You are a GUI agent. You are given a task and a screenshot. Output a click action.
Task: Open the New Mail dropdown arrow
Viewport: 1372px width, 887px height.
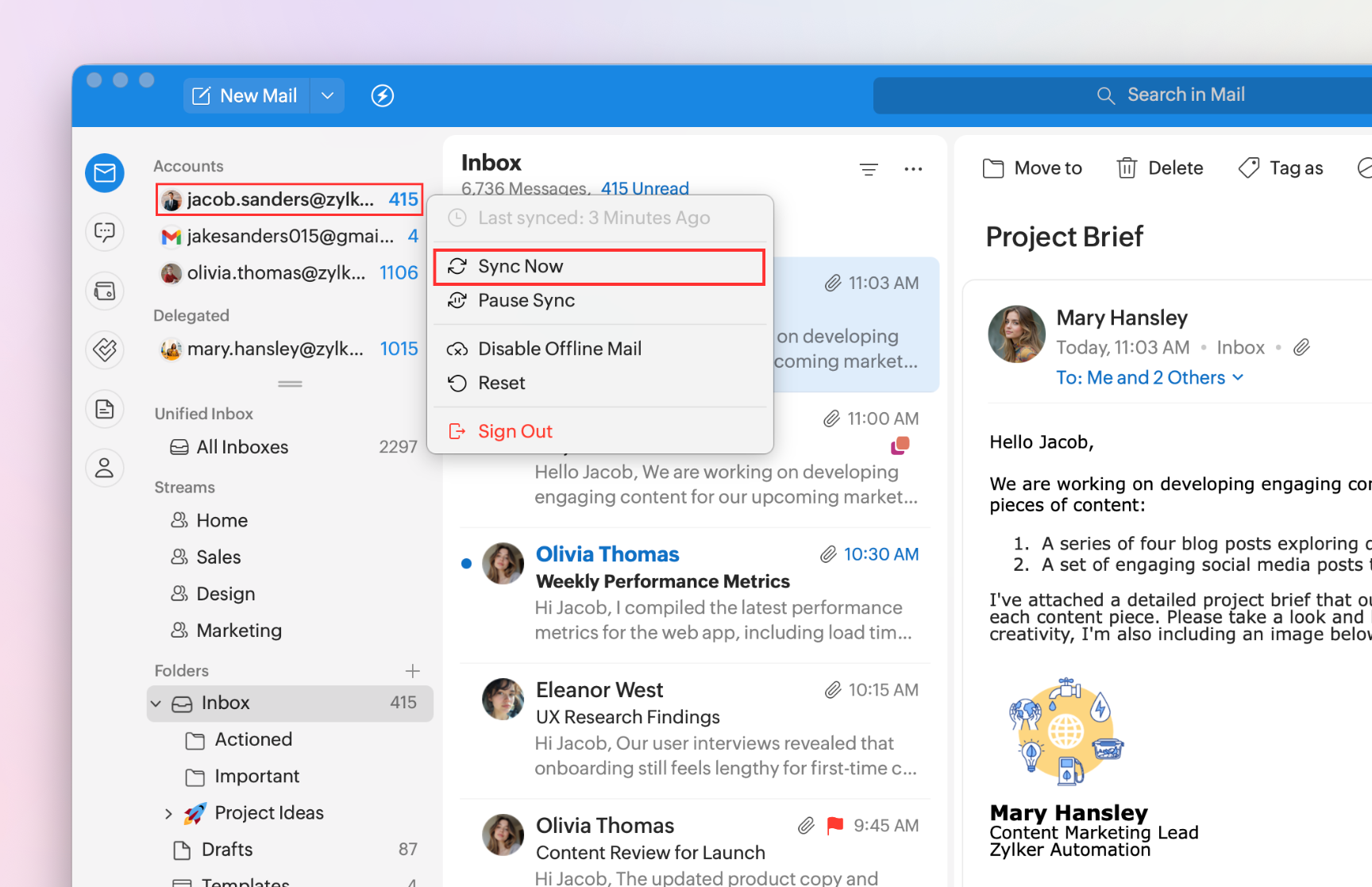coord(327,96)
